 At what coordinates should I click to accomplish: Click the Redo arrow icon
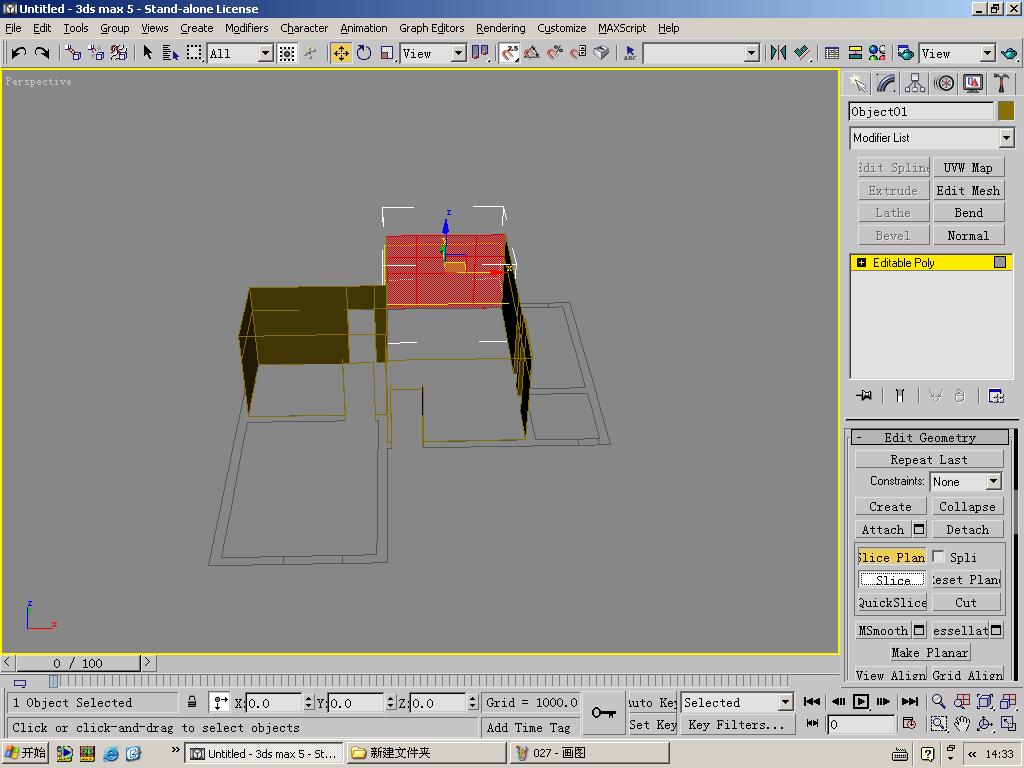[x=42, y=53]
